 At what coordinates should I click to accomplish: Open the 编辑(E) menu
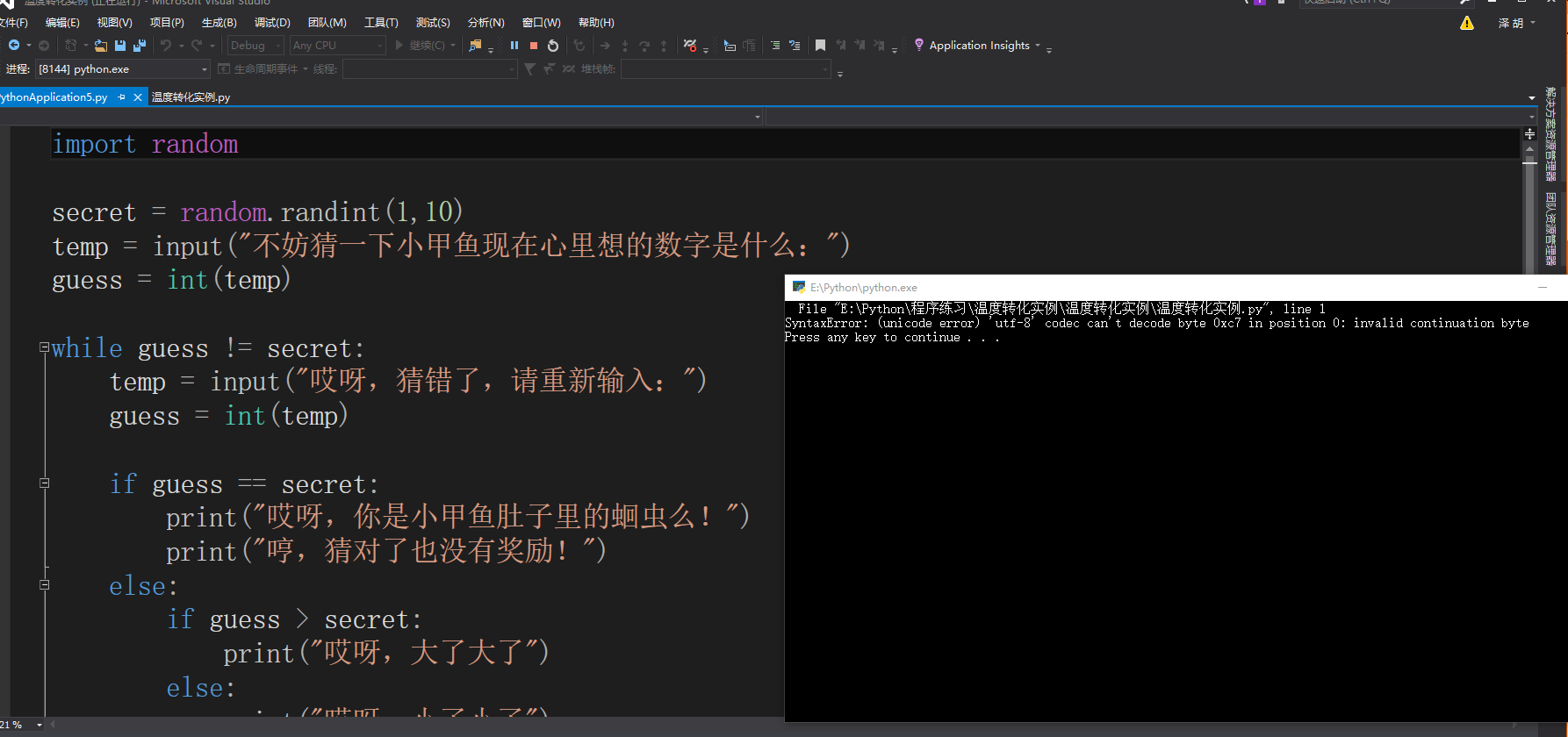[x=62, y=23]
